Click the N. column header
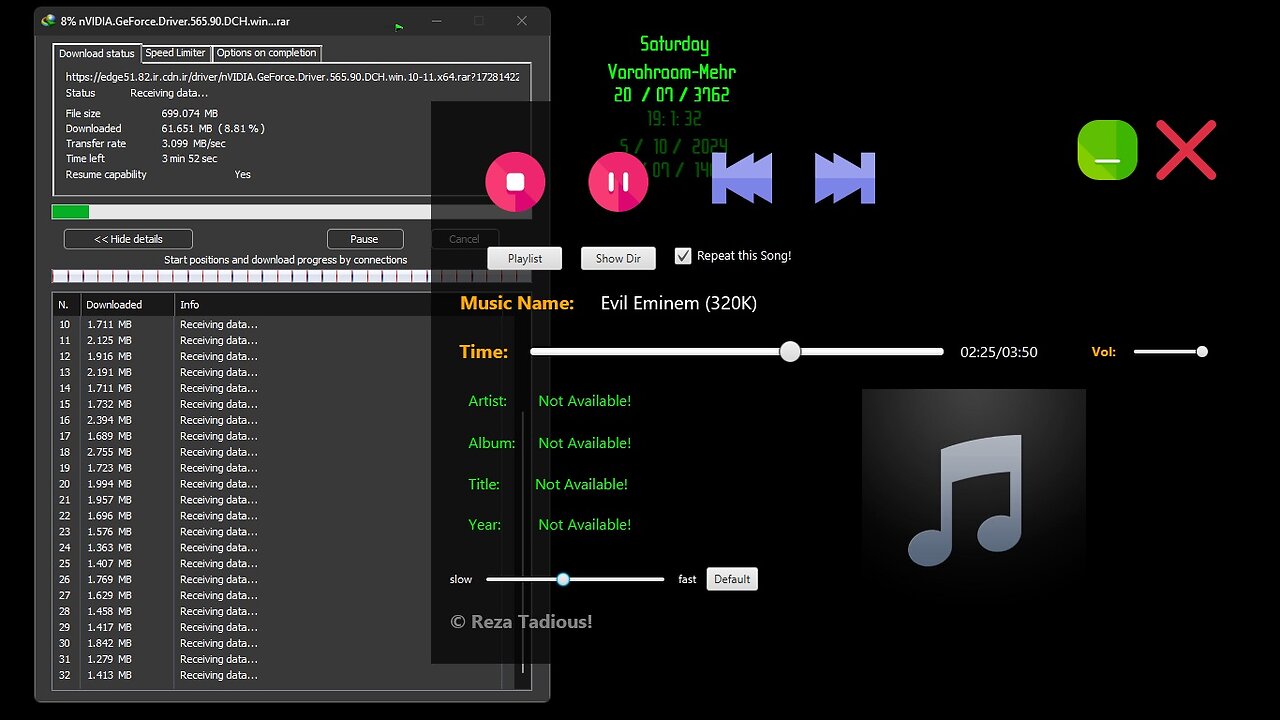 [66, 304]
